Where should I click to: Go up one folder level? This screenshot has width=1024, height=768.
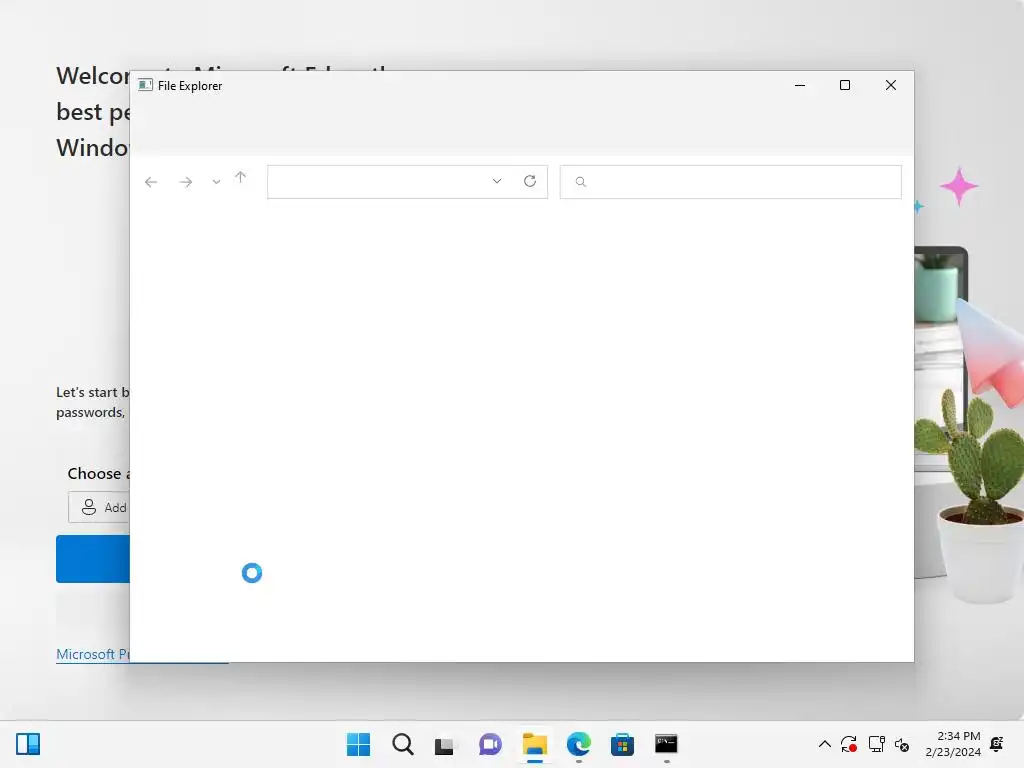point(240,178)
